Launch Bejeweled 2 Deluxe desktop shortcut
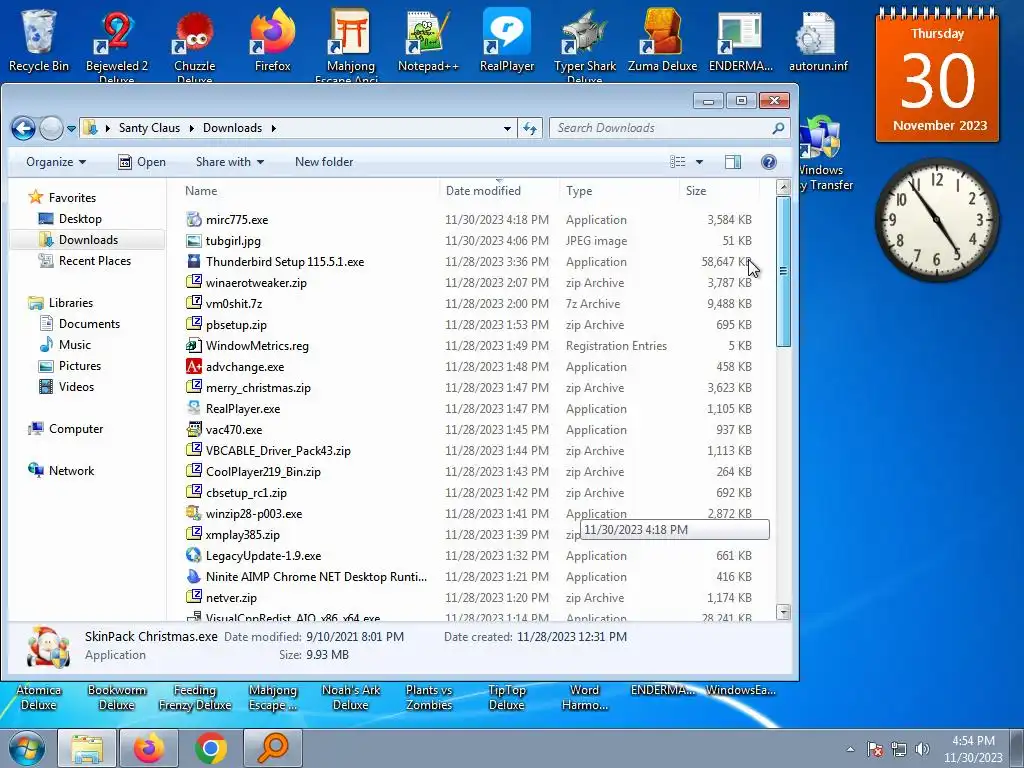 point(116,44)
